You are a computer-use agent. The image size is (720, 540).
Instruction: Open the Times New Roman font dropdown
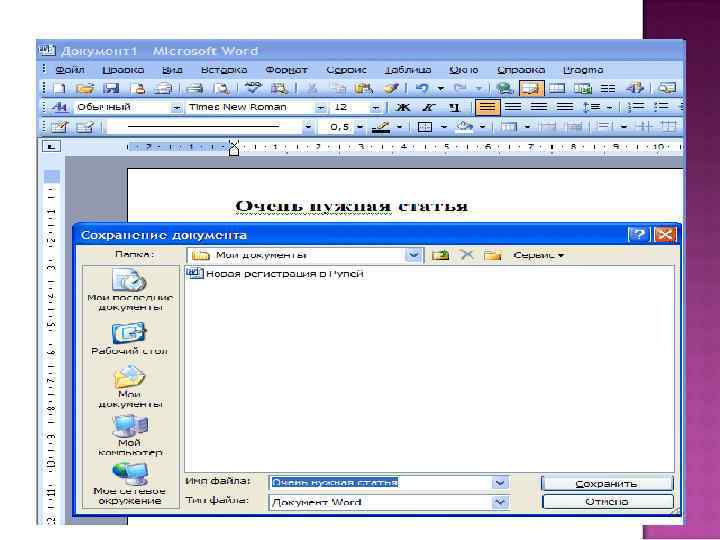[x=321, y=108]
